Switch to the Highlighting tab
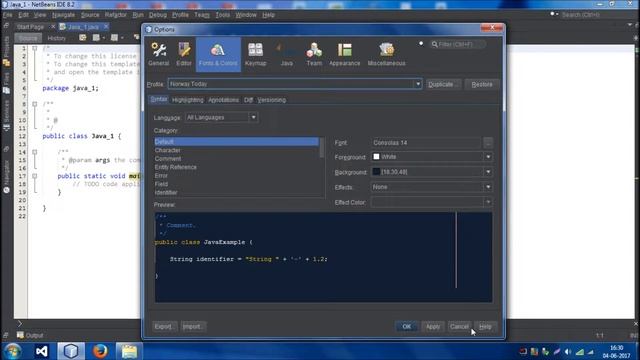640x360 pixels. tap(188, 100)
